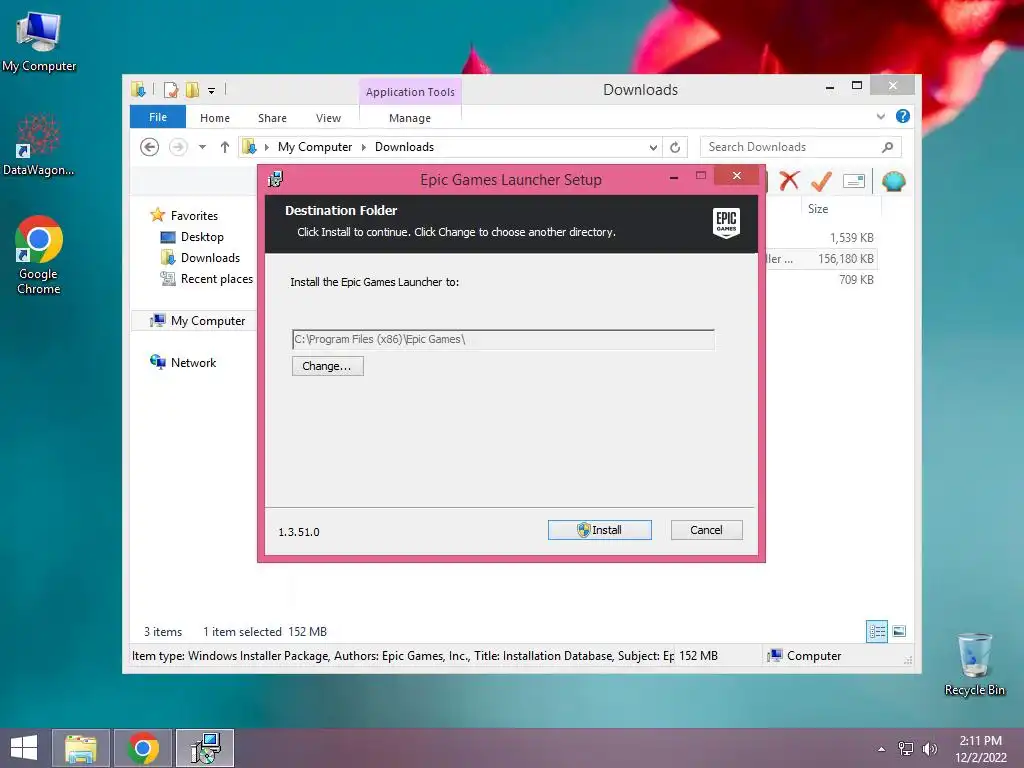This screenshot has width=1024, height=768.
Task: Click the Change... button for destination folder
Action: point(327,366)
